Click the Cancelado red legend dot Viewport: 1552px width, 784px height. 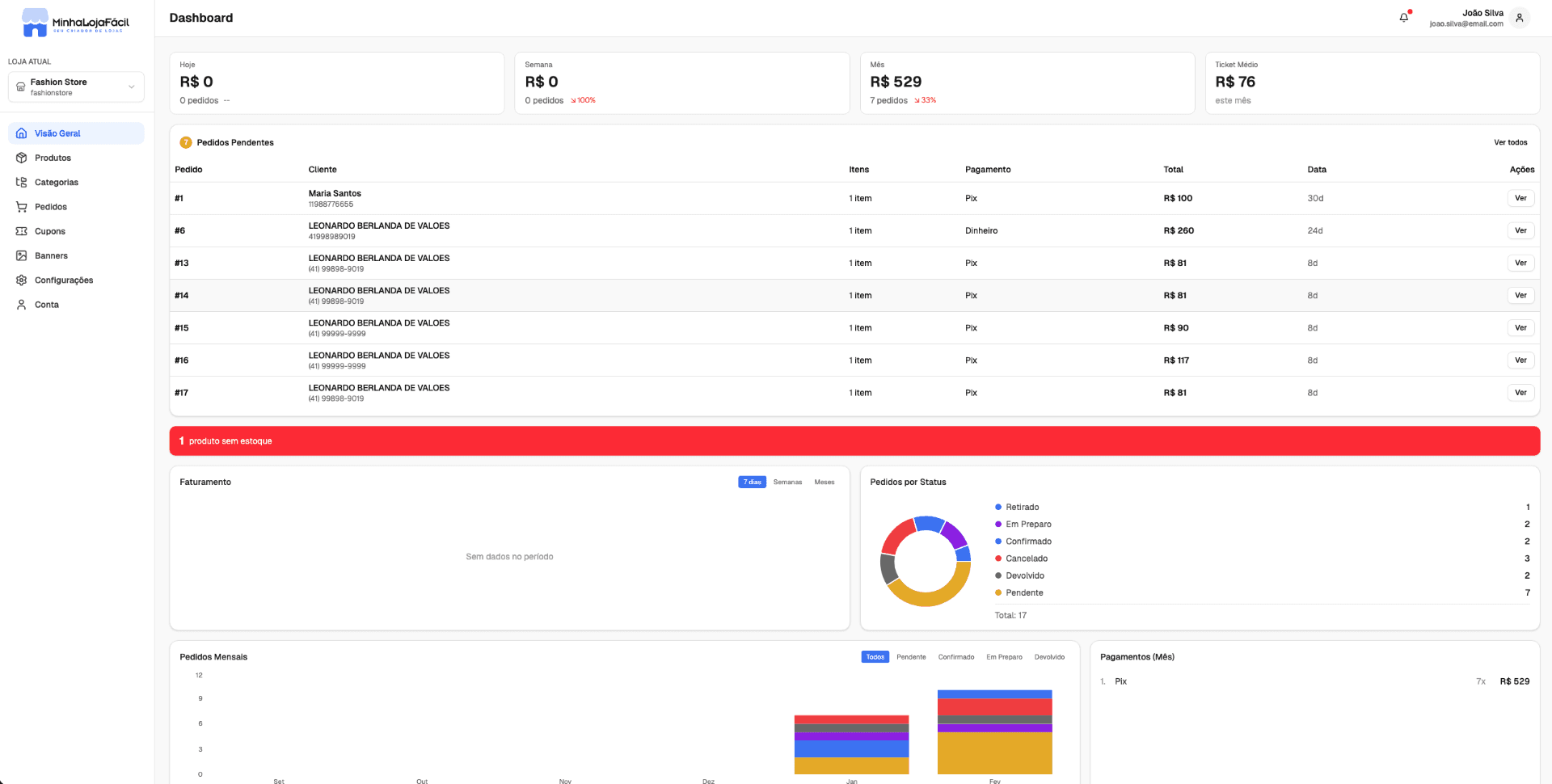tap(998, 558)
